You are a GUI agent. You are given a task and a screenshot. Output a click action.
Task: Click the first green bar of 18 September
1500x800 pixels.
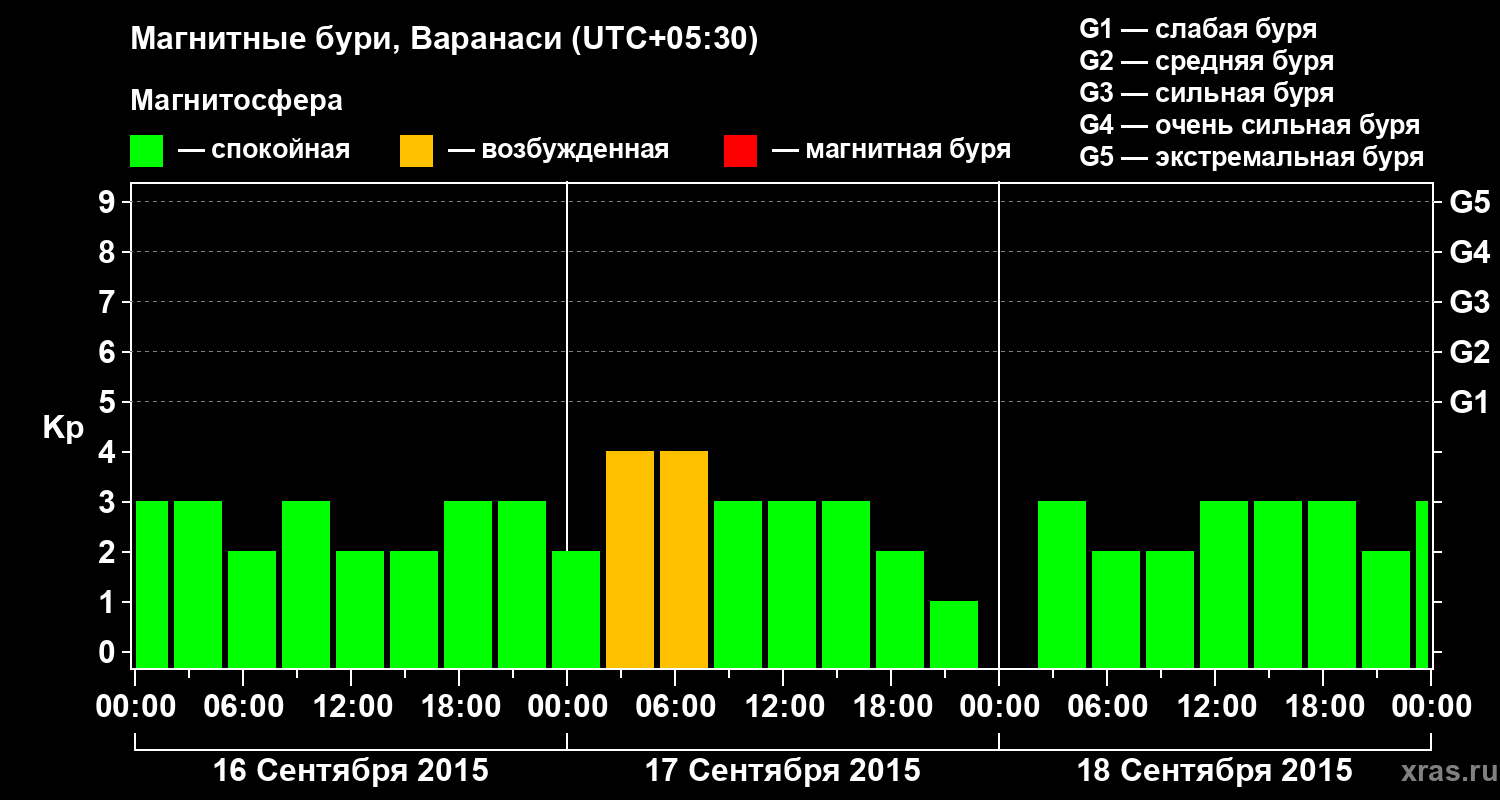pyautogui.click(x=1062, y=584)
